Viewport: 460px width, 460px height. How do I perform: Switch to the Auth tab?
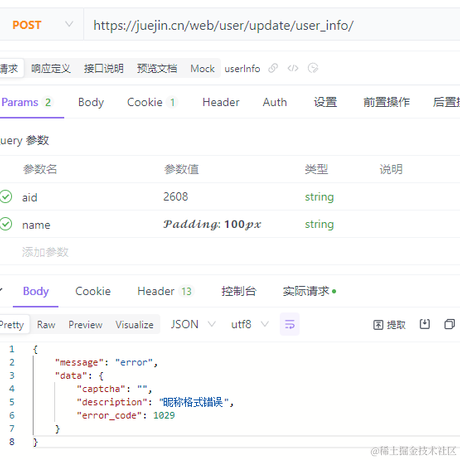[275, 102]
